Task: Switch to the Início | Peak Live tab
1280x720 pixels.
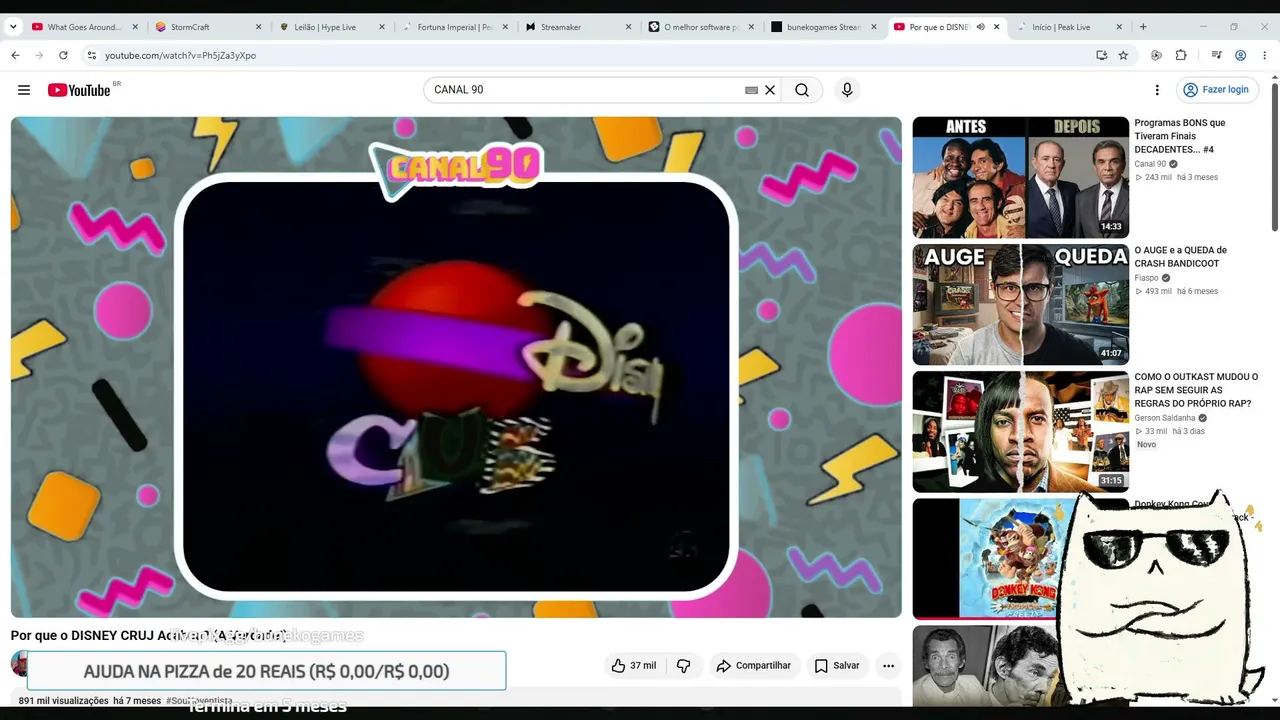Action: pyautogui.click(x=1068, y=27)
